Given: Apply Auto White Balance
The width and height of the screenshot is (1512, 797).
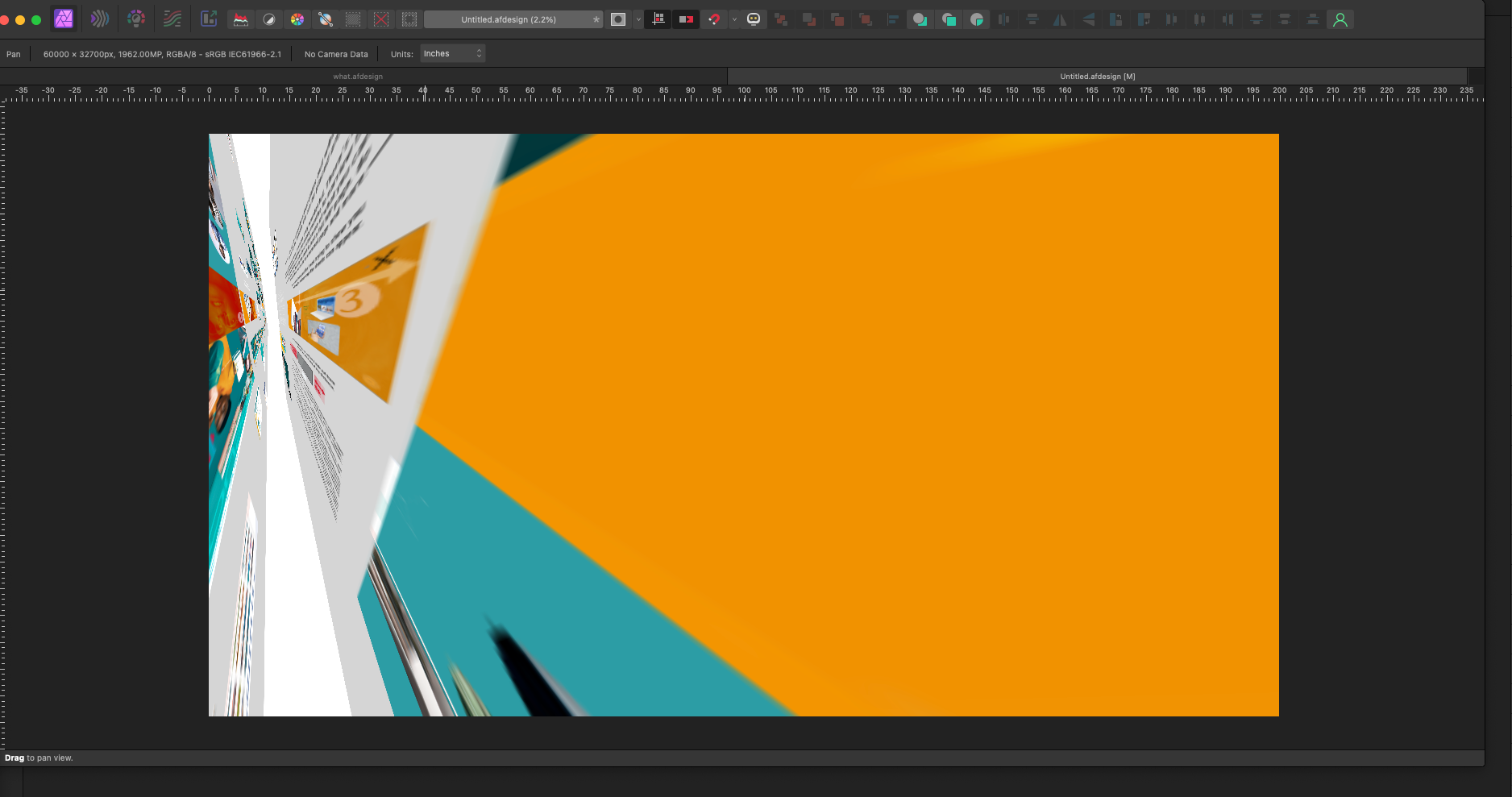Looking at the screenshot, I should [326, 19].
